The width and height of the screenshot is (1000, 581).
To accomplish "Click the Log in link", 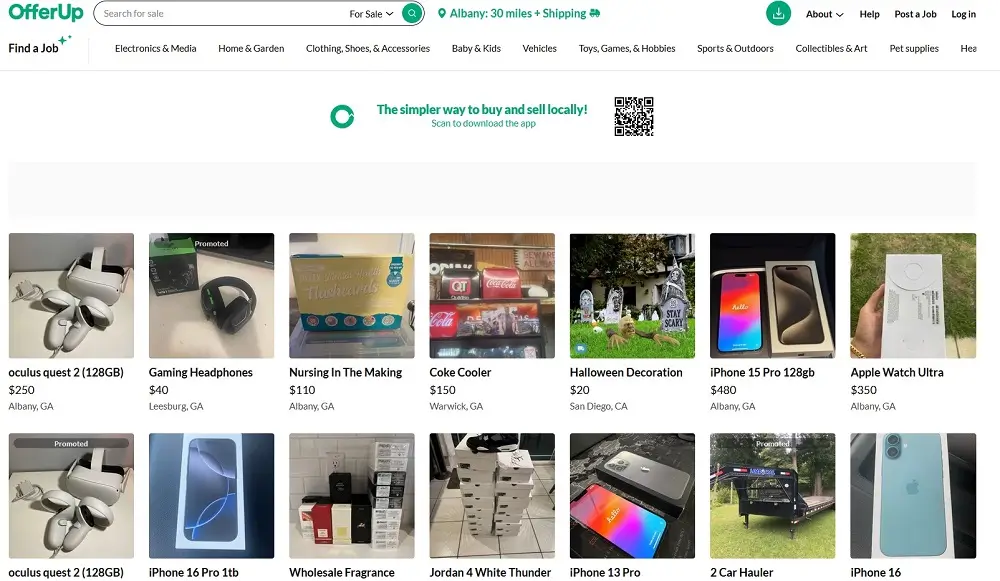I will pos(963,13).
